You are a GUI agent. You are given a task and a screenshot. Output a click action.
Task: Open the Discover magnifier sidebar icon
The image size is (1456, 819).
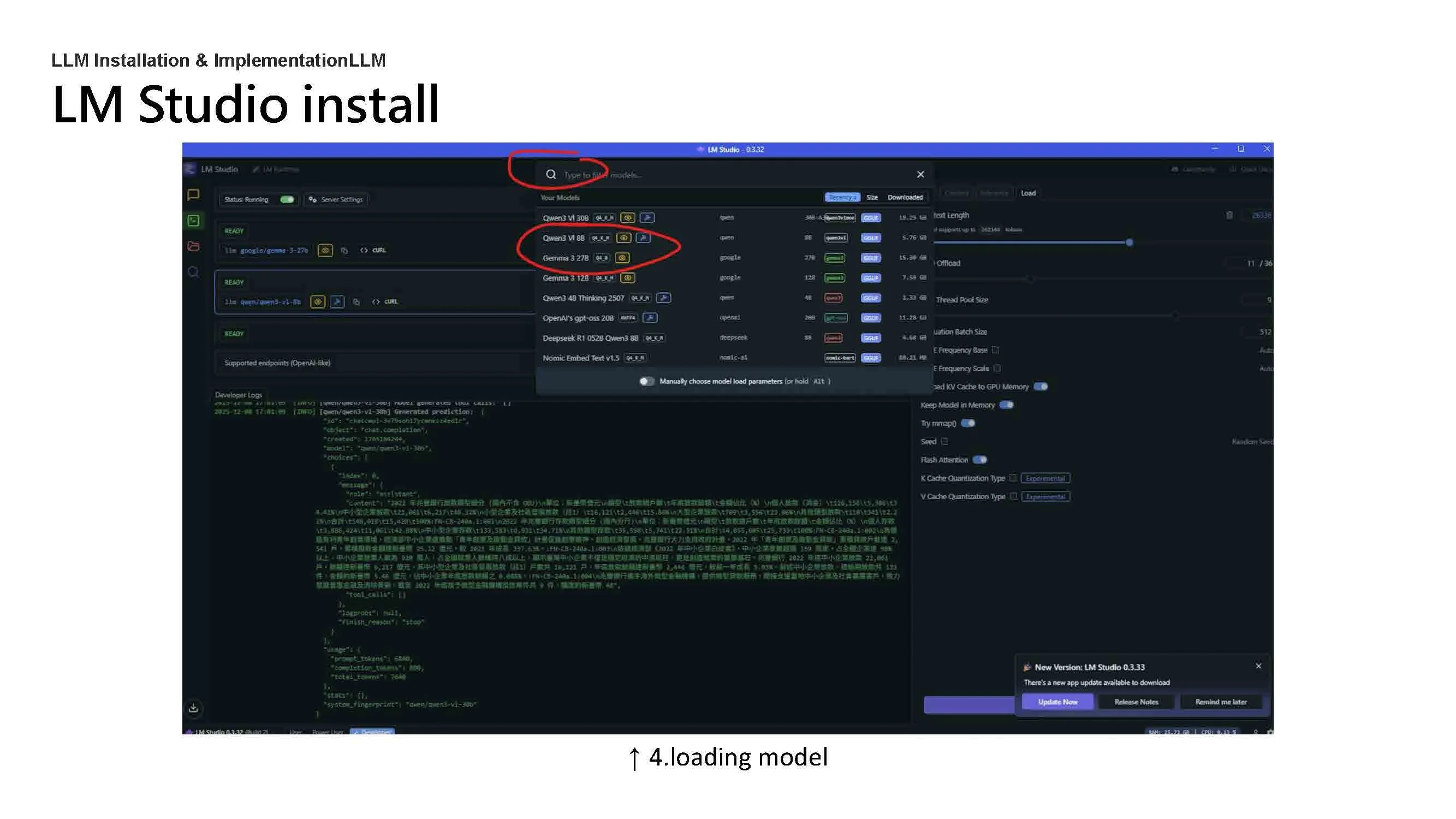point(193,272)
